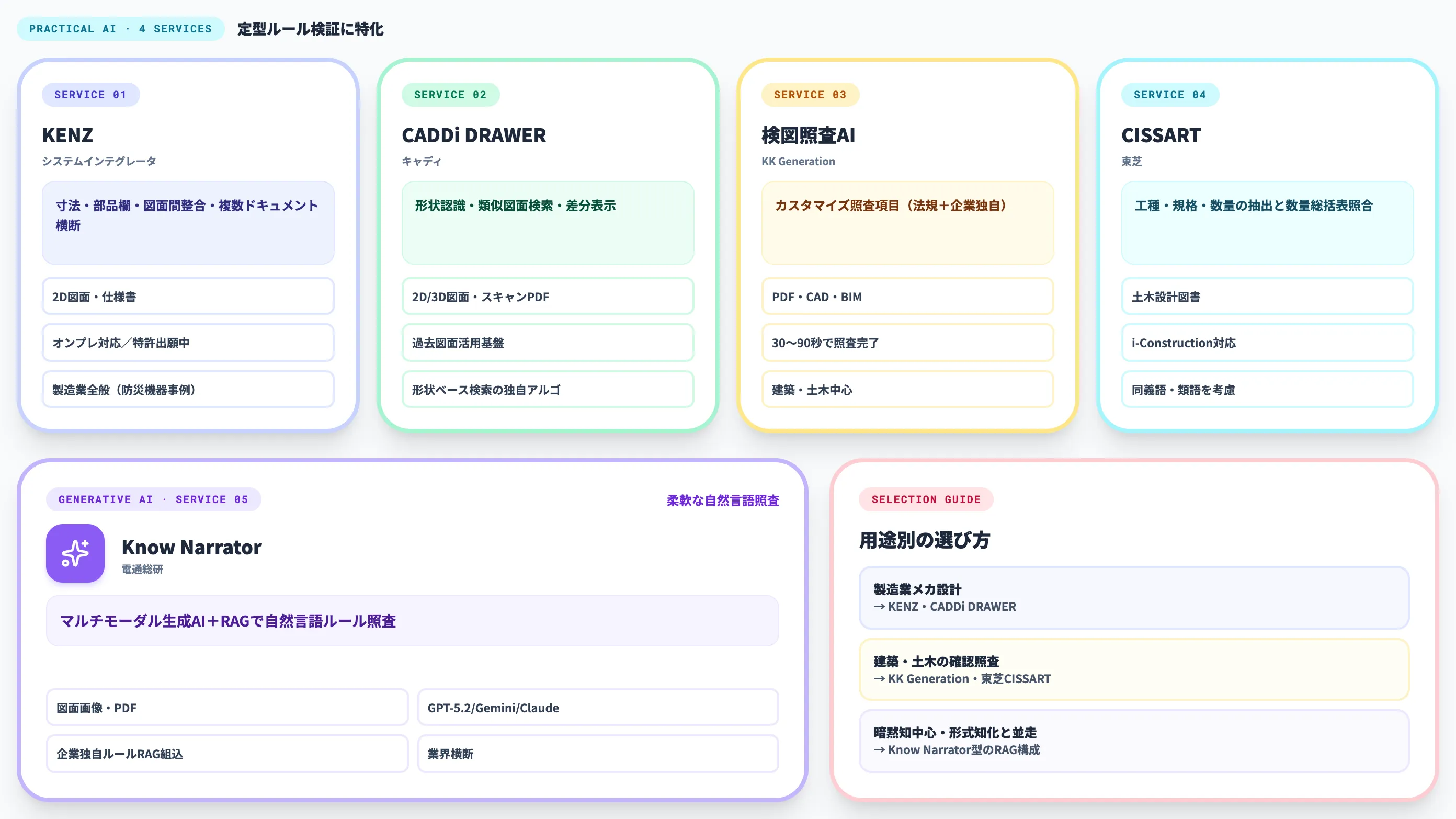Click the オンプレ対応／特許出願中 row
This screenshot has width=1456, height=819.
click(188, 343)
